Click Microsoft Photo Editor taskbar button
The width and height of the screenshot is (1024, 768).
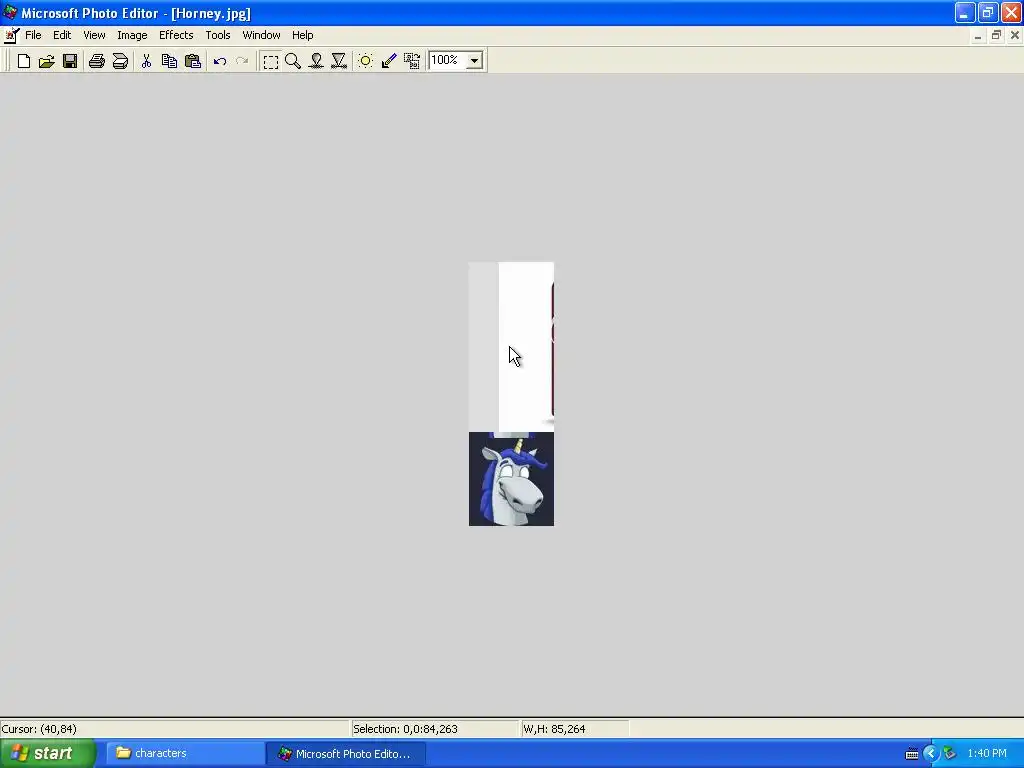click(x=346, y=754)
